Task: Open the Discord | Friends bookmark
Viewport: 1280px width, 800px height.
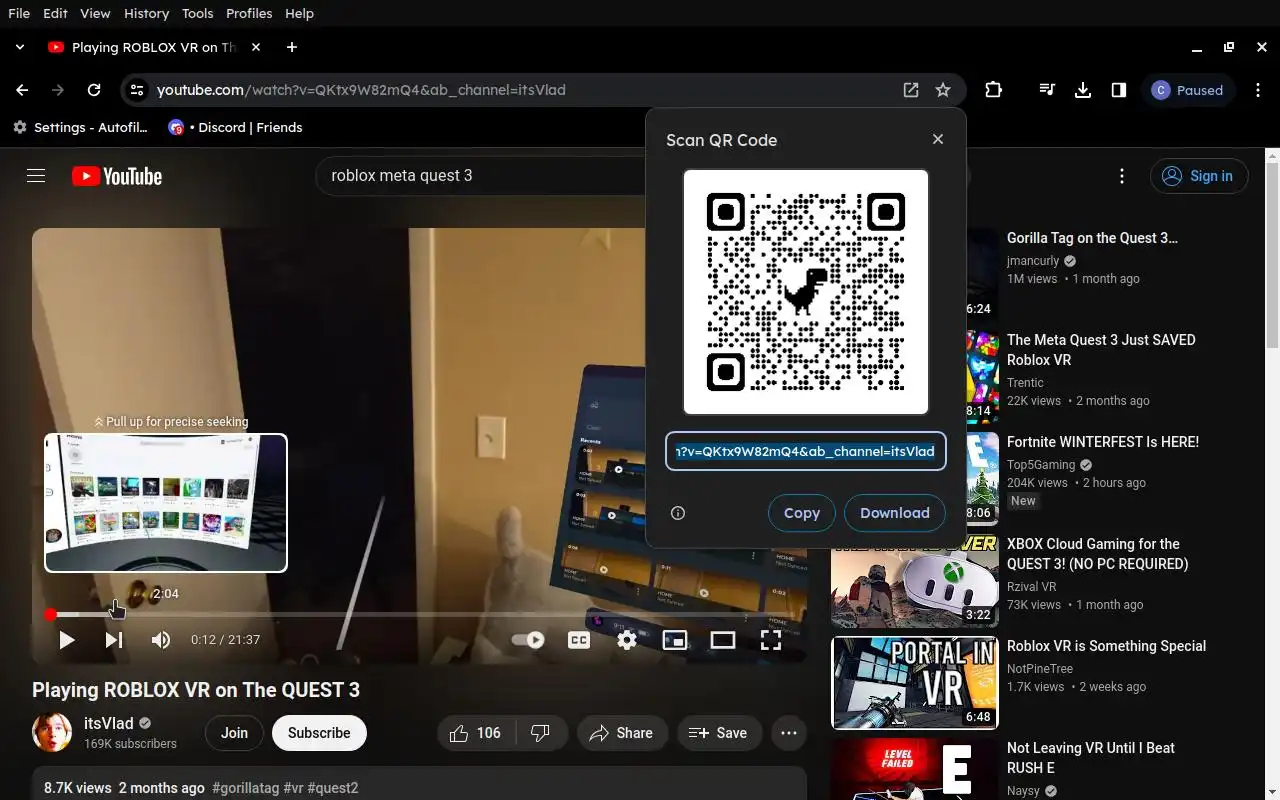Action: (x=235, y=127)
